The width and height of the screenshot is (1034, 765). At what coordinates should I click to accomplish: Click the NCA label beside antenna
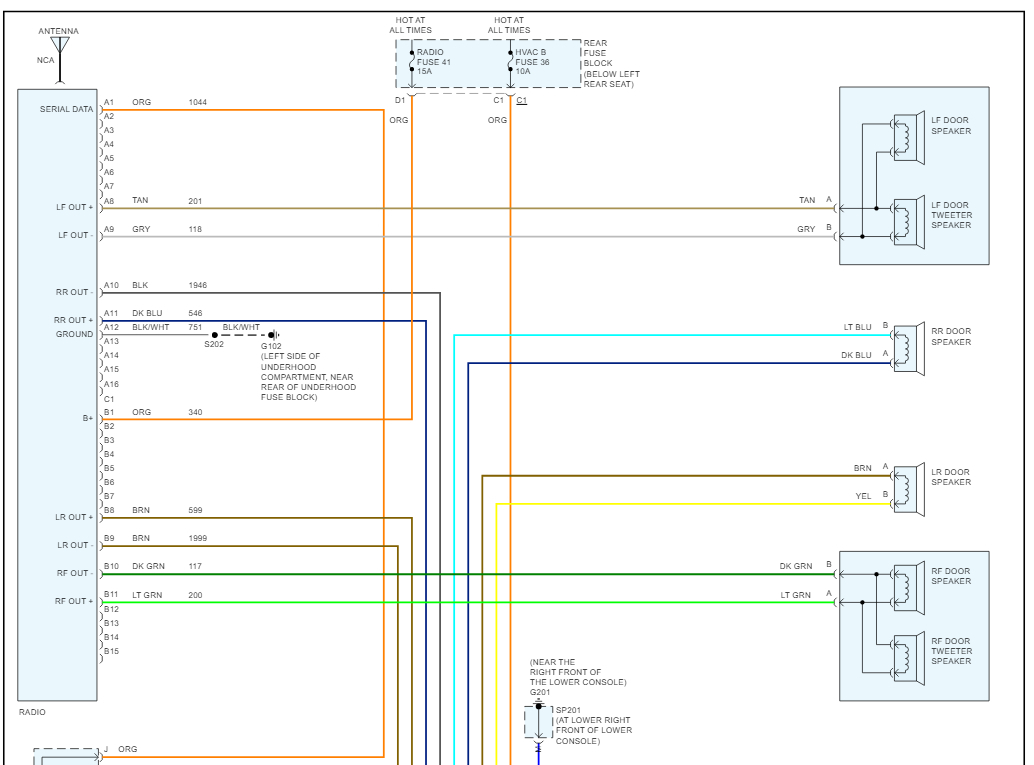(x=46, y=60)
